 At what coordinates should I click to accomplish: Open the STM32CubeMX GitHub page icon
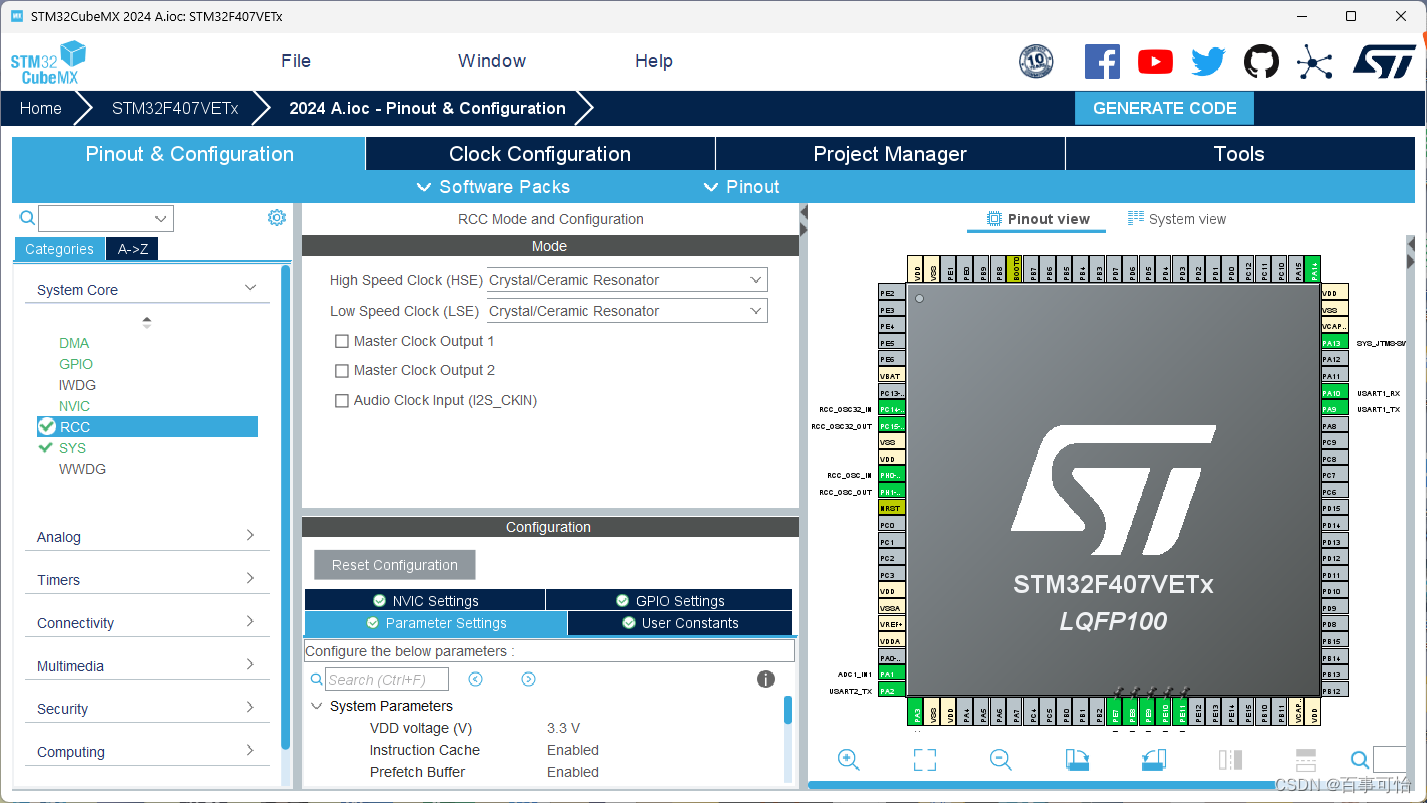(1260, 61)
